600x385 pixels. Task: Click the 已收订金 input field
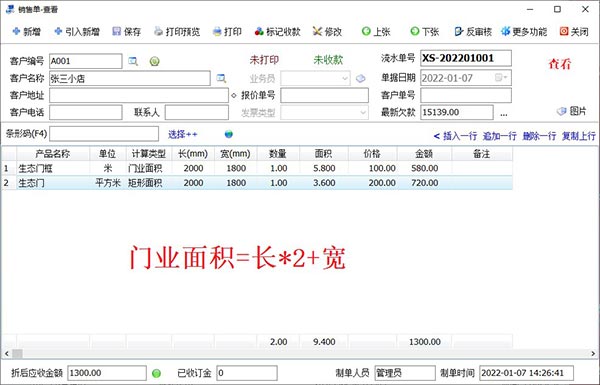pyautogui.click(x=247, y=373)
